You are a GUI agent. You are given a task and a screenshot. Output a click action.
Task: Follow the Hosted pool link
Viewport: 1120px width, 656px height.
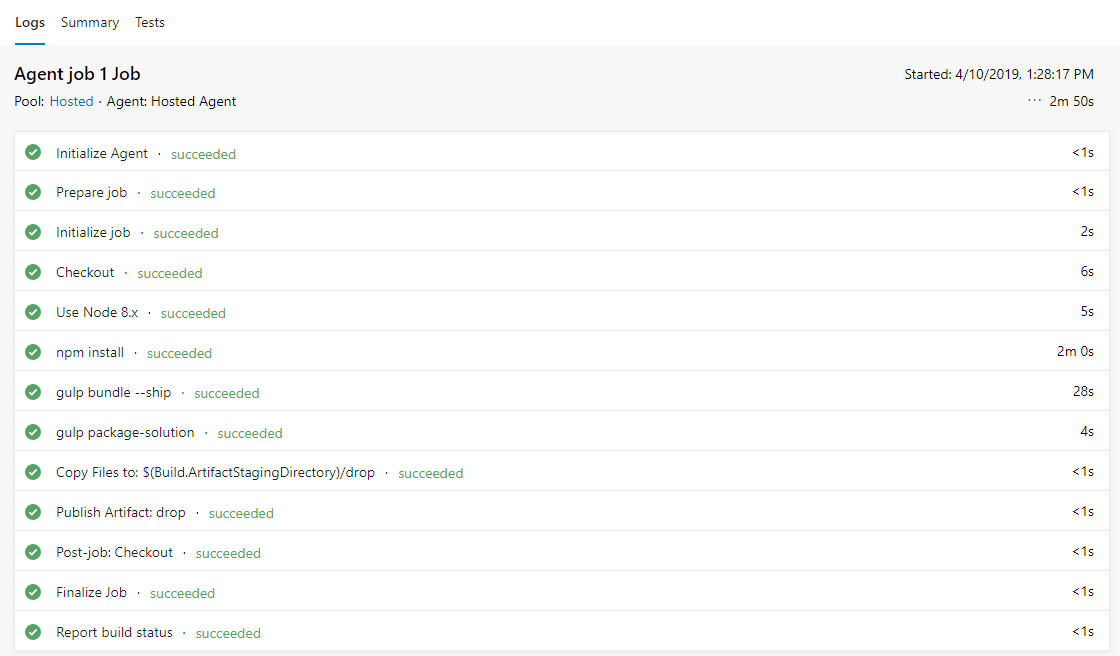71,101
